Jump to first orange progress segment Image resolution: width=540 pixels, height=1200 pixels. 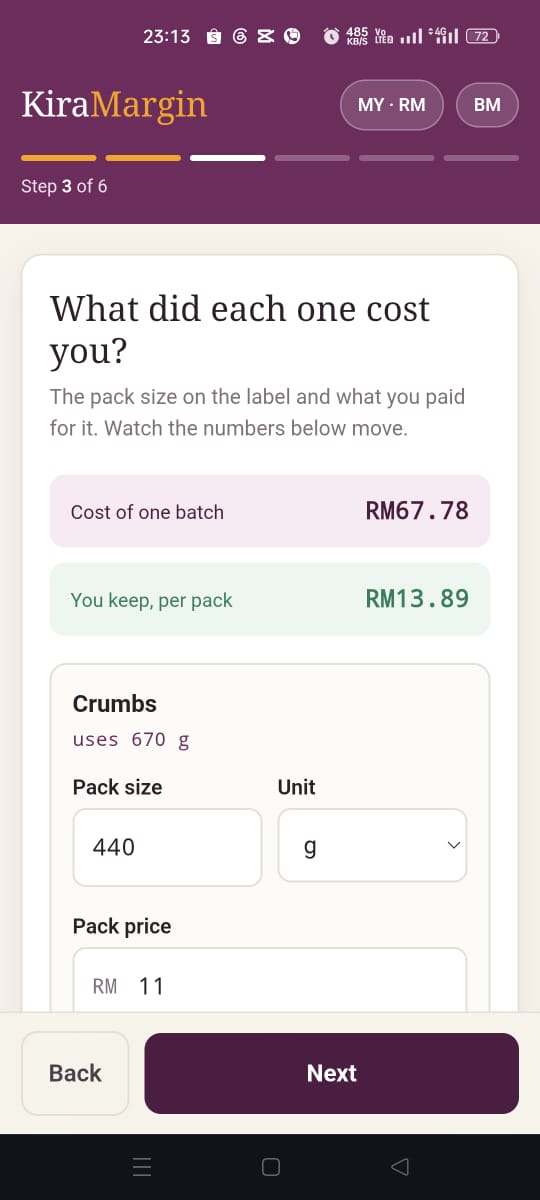point(59,157)
